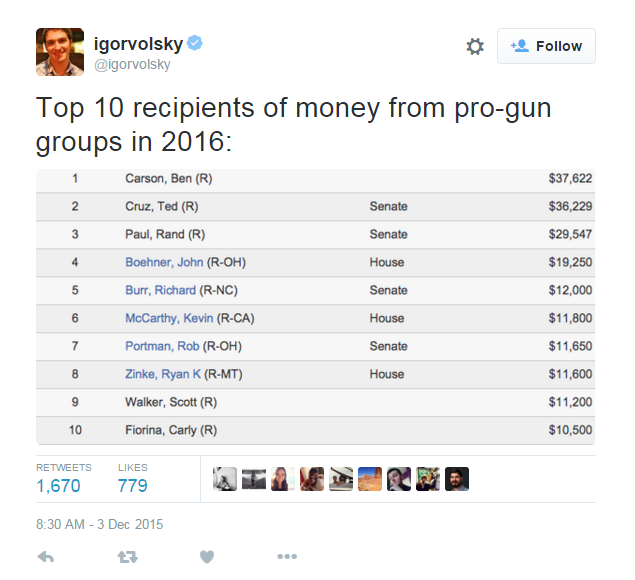
Task: Click the @igorvolsky handle
Action: (132, 65)
